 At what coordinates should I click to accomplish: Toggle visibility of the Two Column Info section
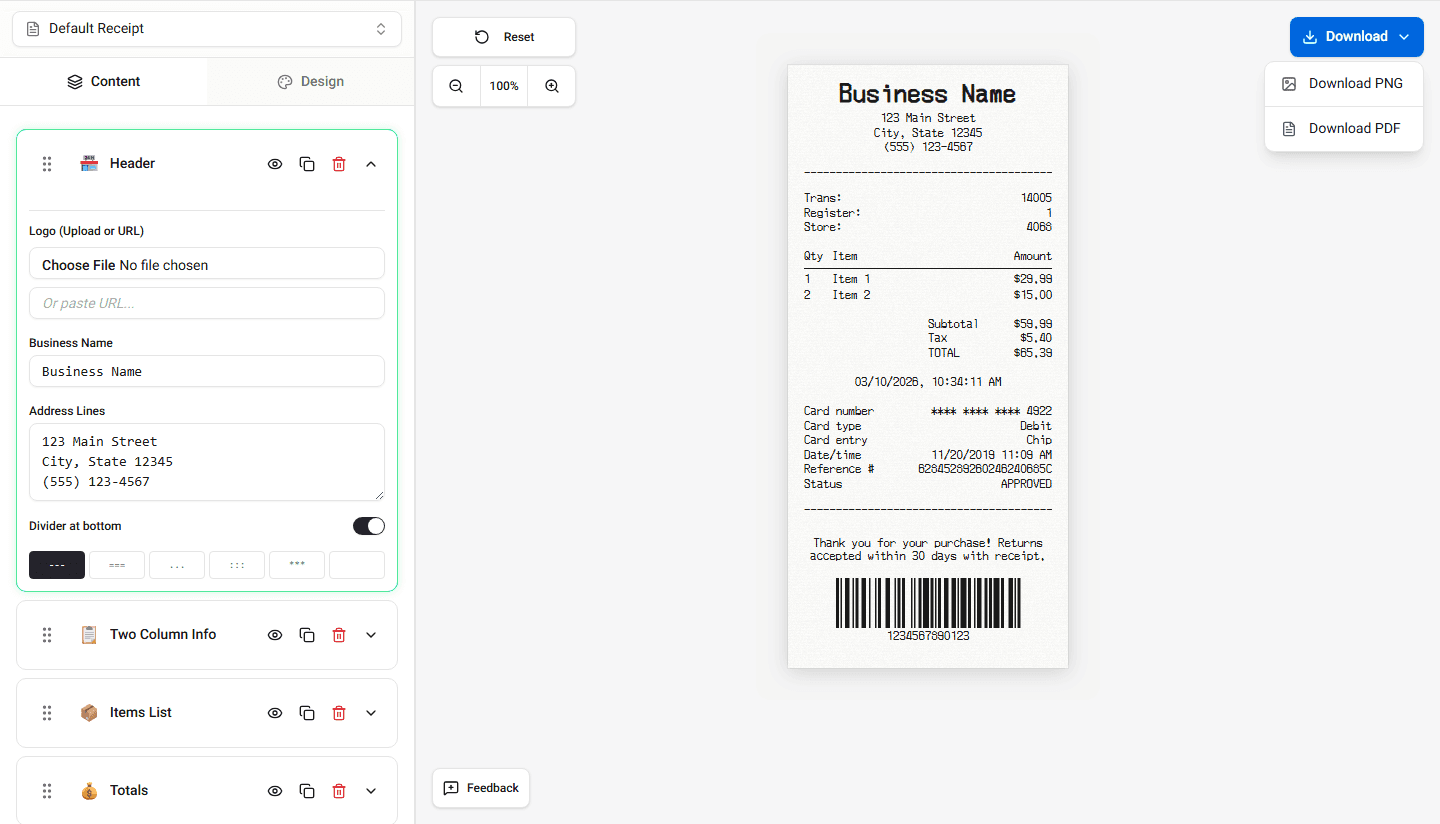tap(274, 634)
